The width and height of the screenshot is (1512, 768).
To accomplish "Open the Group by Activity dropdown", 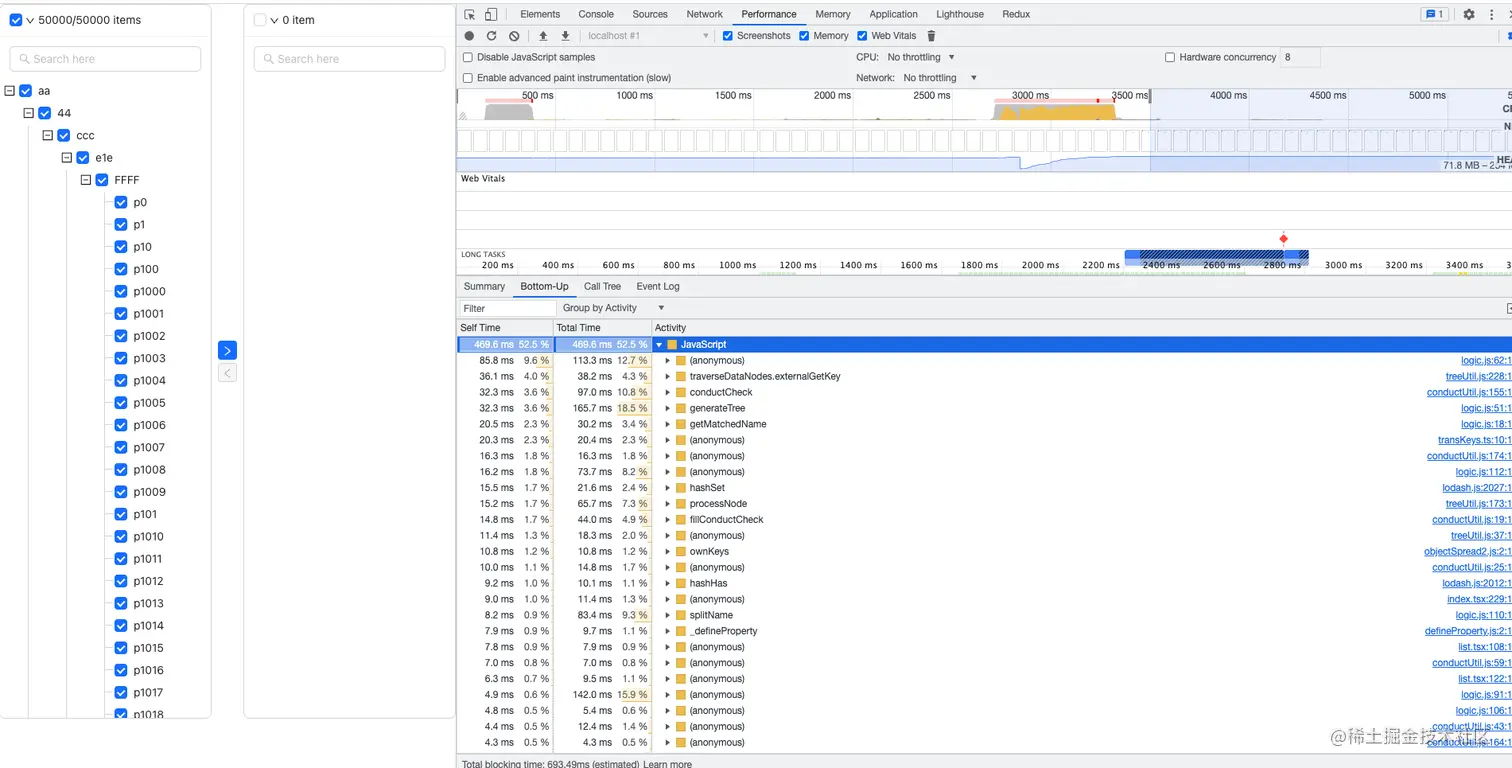I will [614, 308].
